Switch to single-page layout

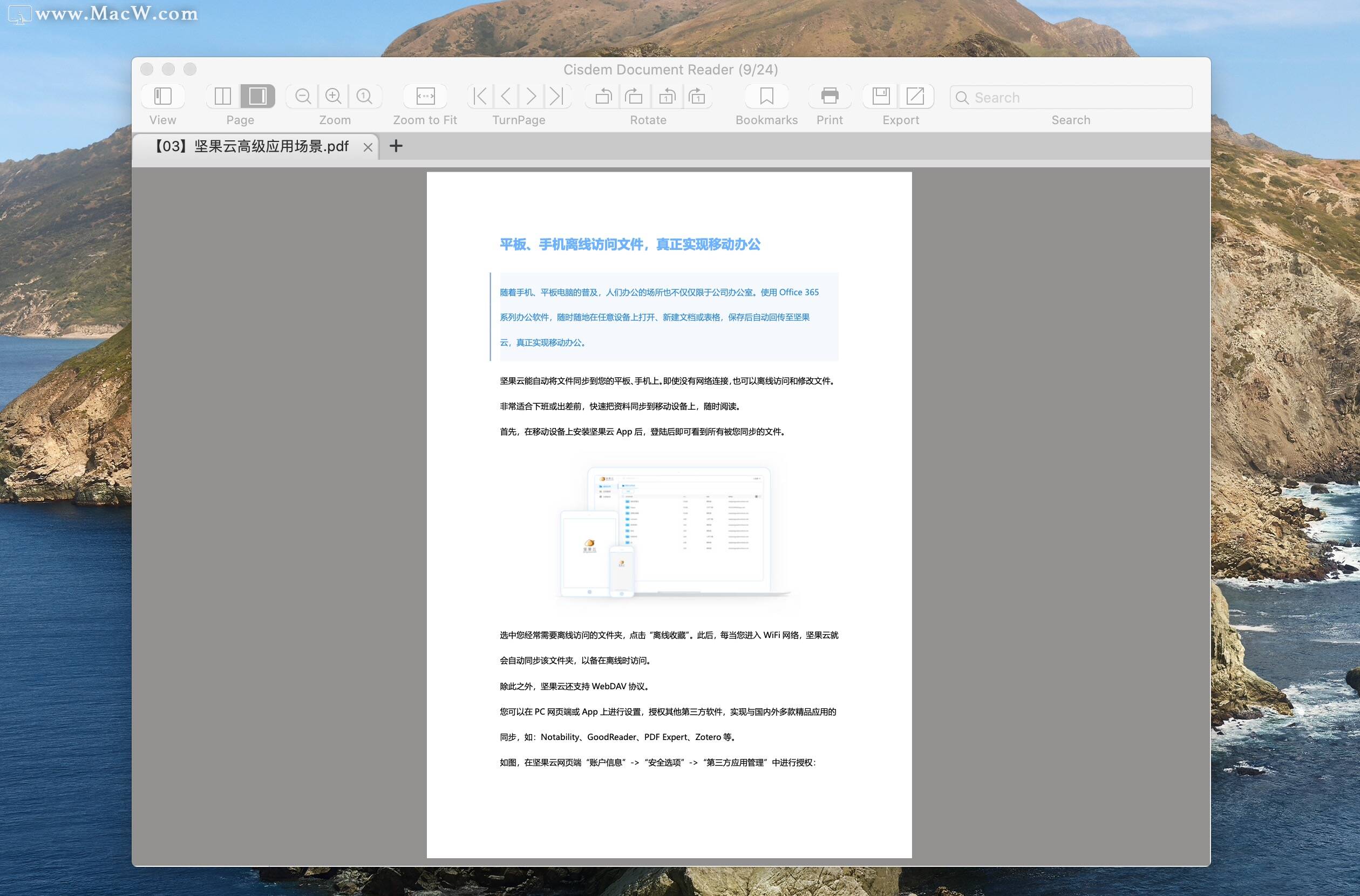point(258,96)
